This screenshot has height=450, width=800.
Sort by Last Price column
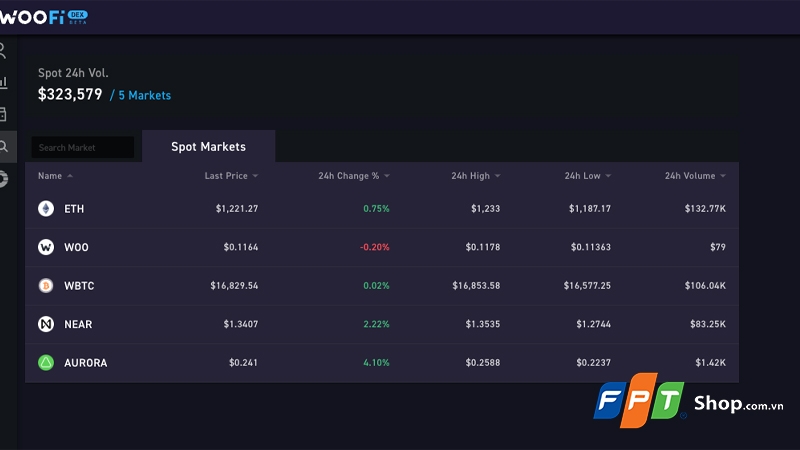(x=231, y=176)
